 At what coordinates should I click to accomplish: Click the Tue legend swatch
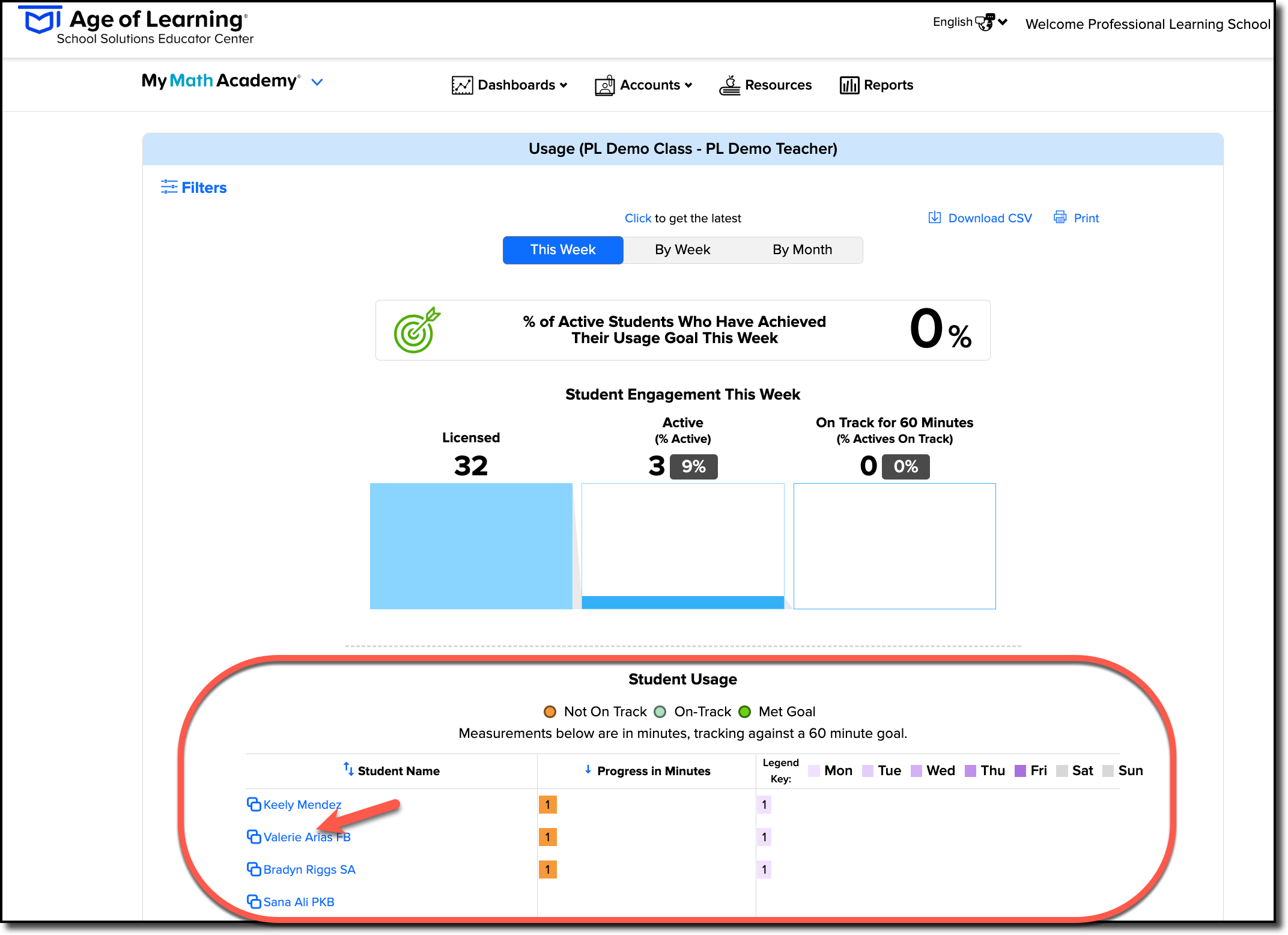[x=867, y=771]
